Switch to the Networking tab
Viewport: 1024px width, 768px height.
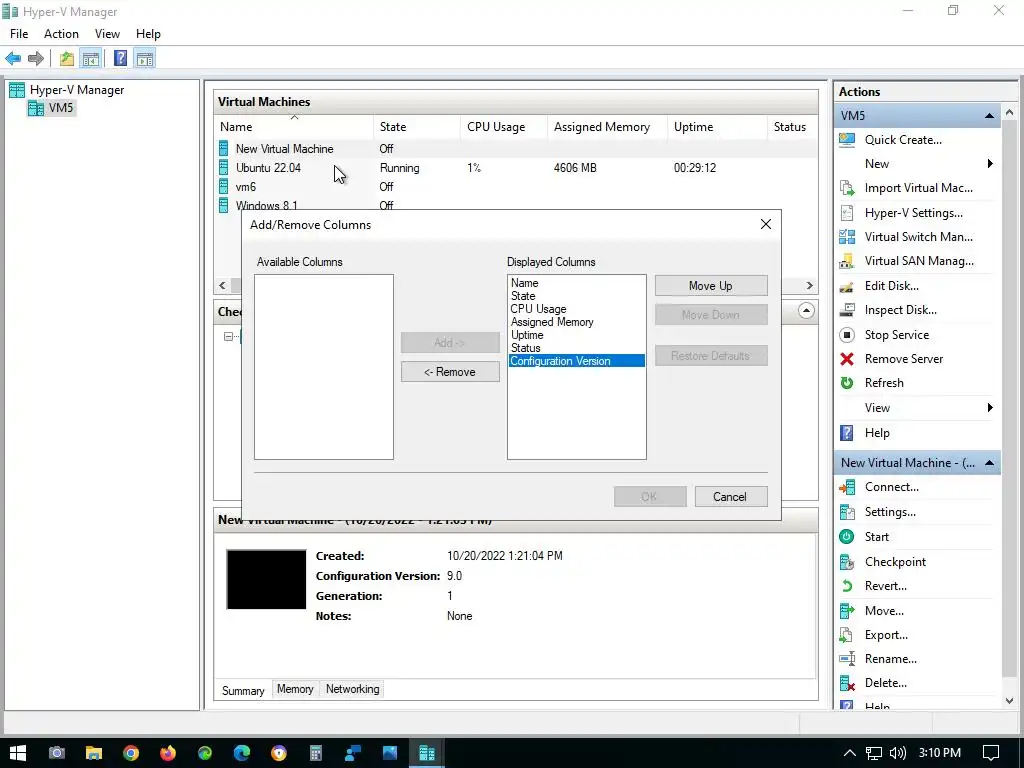click(353, 689)
